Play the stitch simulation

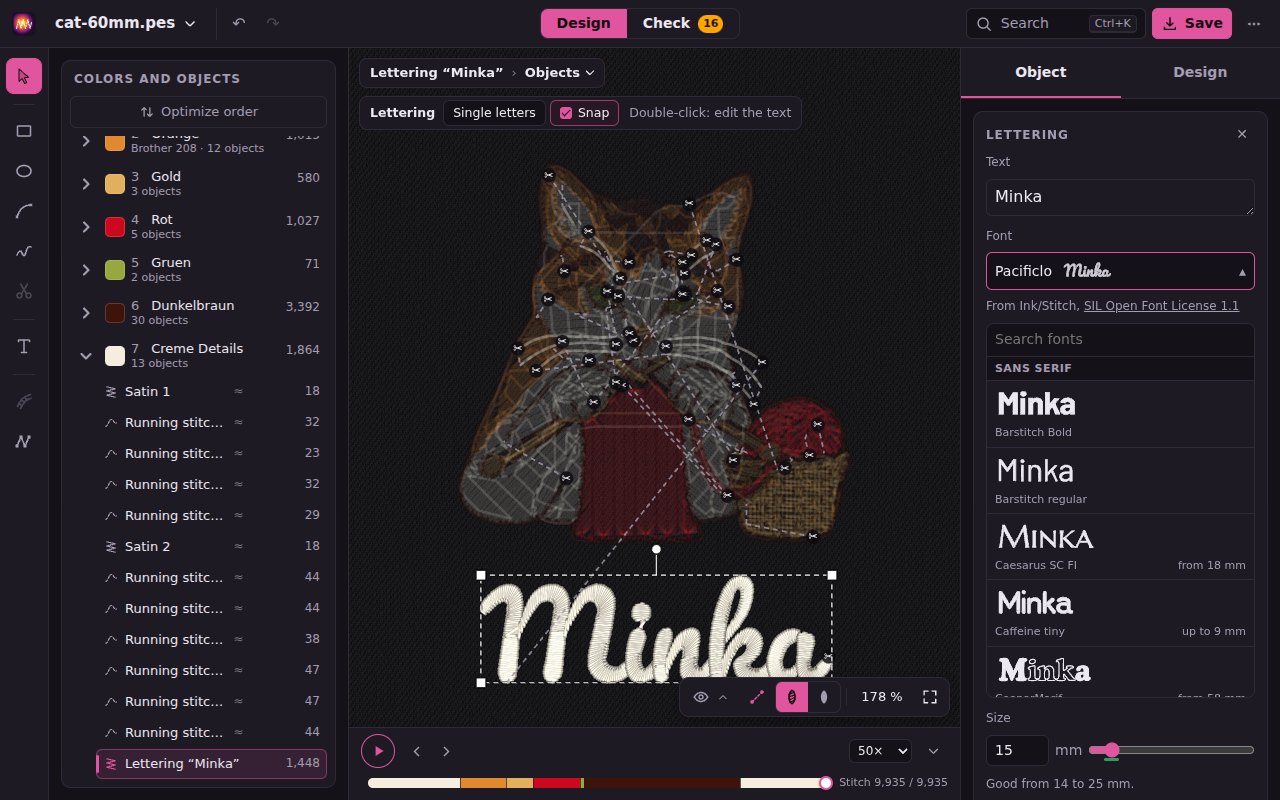point(378,751)
